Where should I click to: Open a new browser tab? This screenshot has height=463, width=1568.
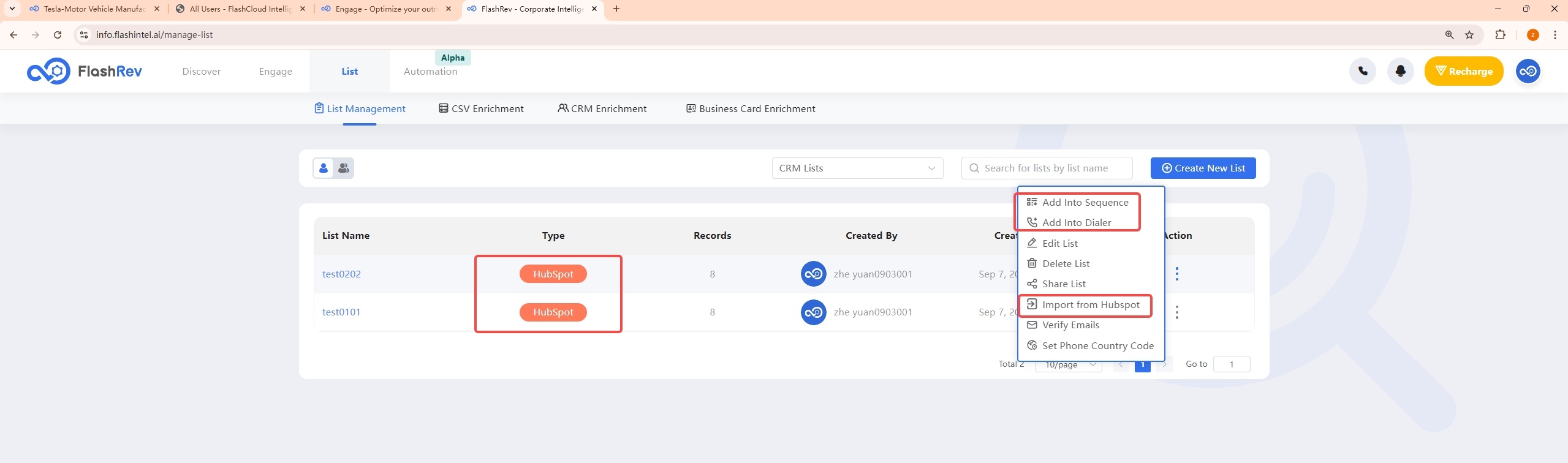pyautogui.click(x=616, y=9)
